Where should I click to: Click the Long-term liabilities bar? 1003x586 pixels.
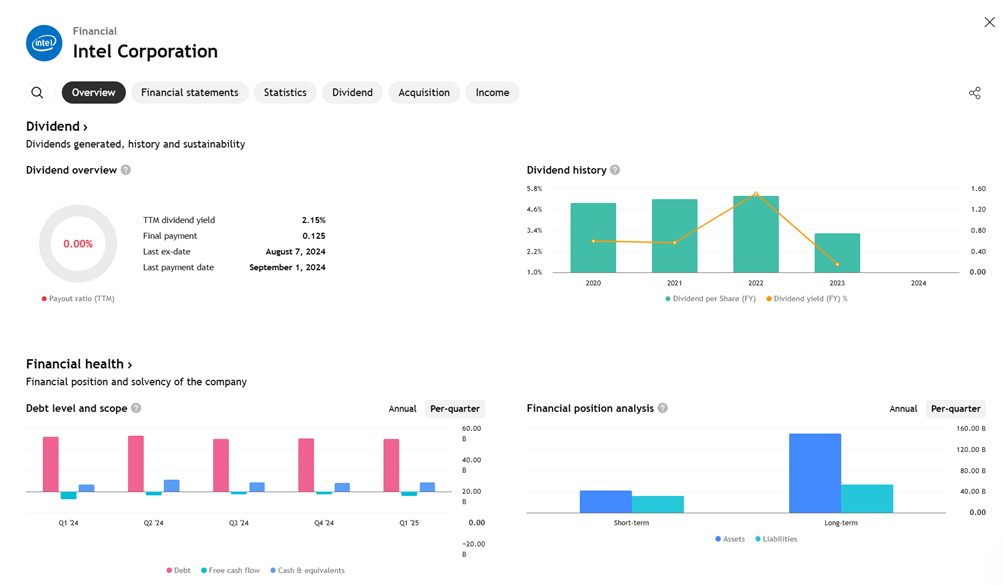click(x=867, y=498)
